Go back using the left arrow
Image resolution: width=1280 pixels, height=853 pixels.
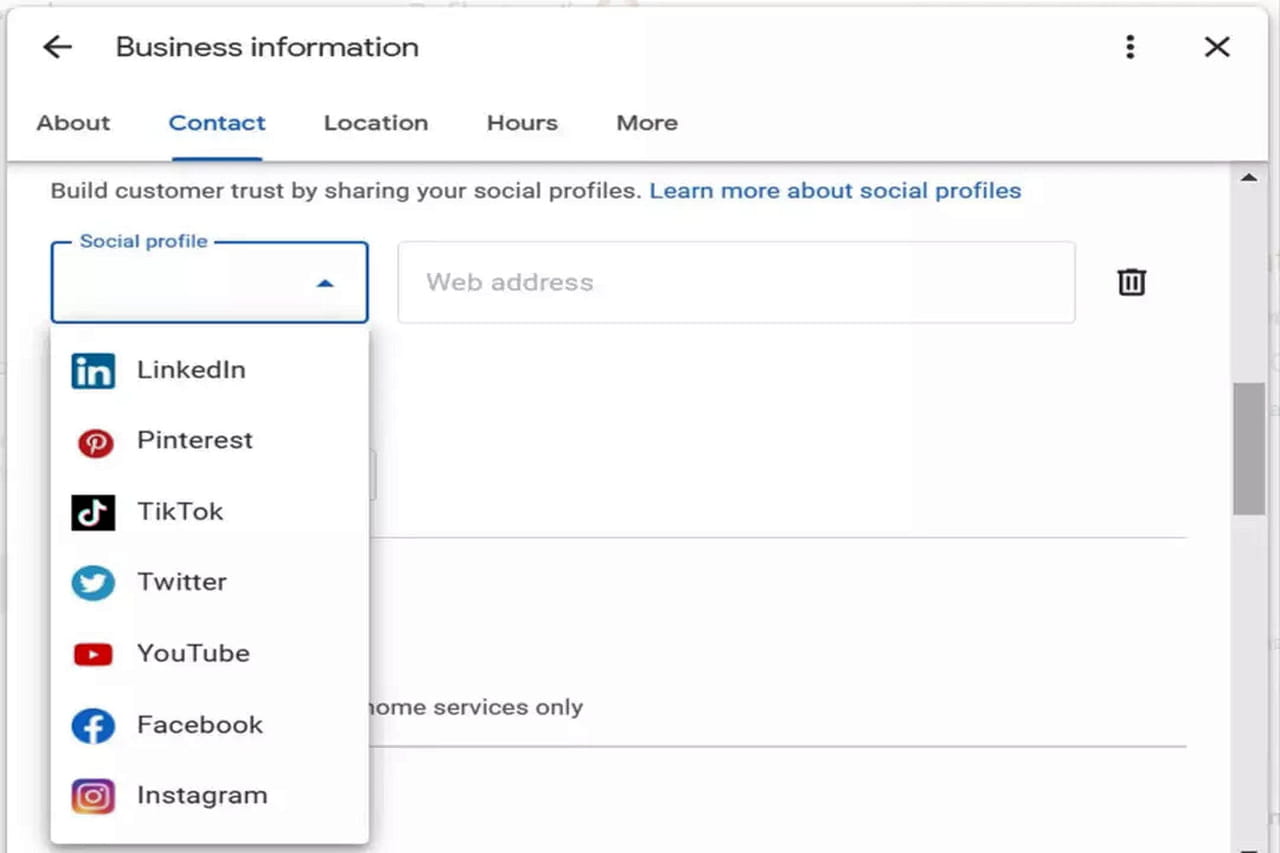click(x=58, y=47)
